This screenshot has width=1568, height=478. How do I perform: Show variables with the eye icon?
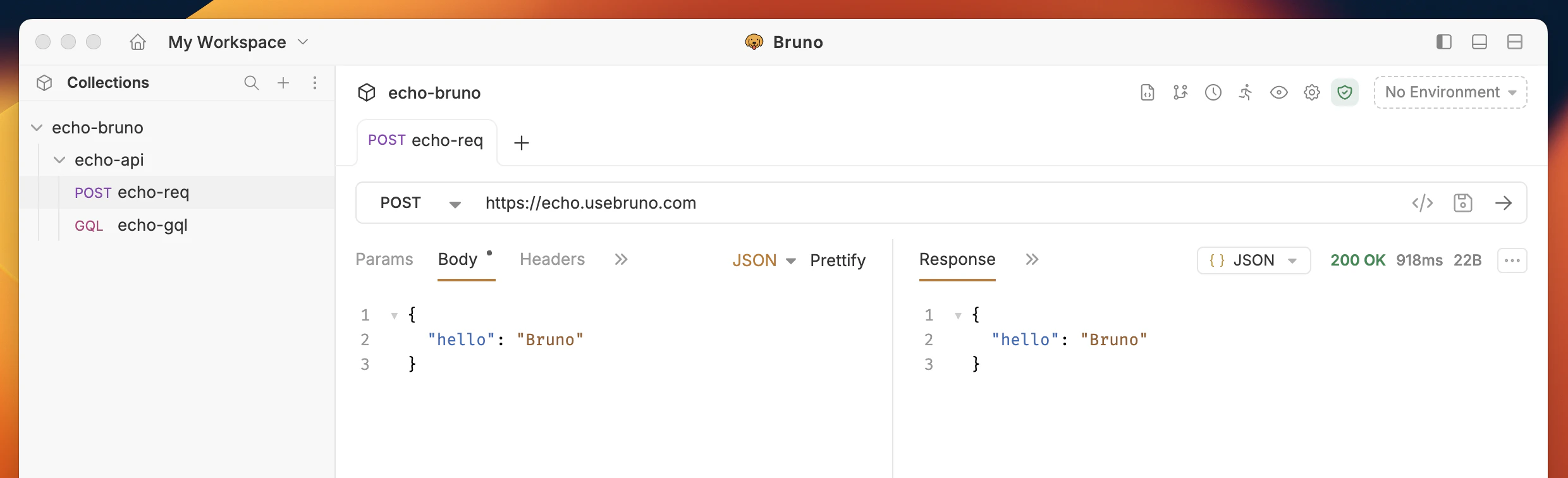coord(1279,93)
